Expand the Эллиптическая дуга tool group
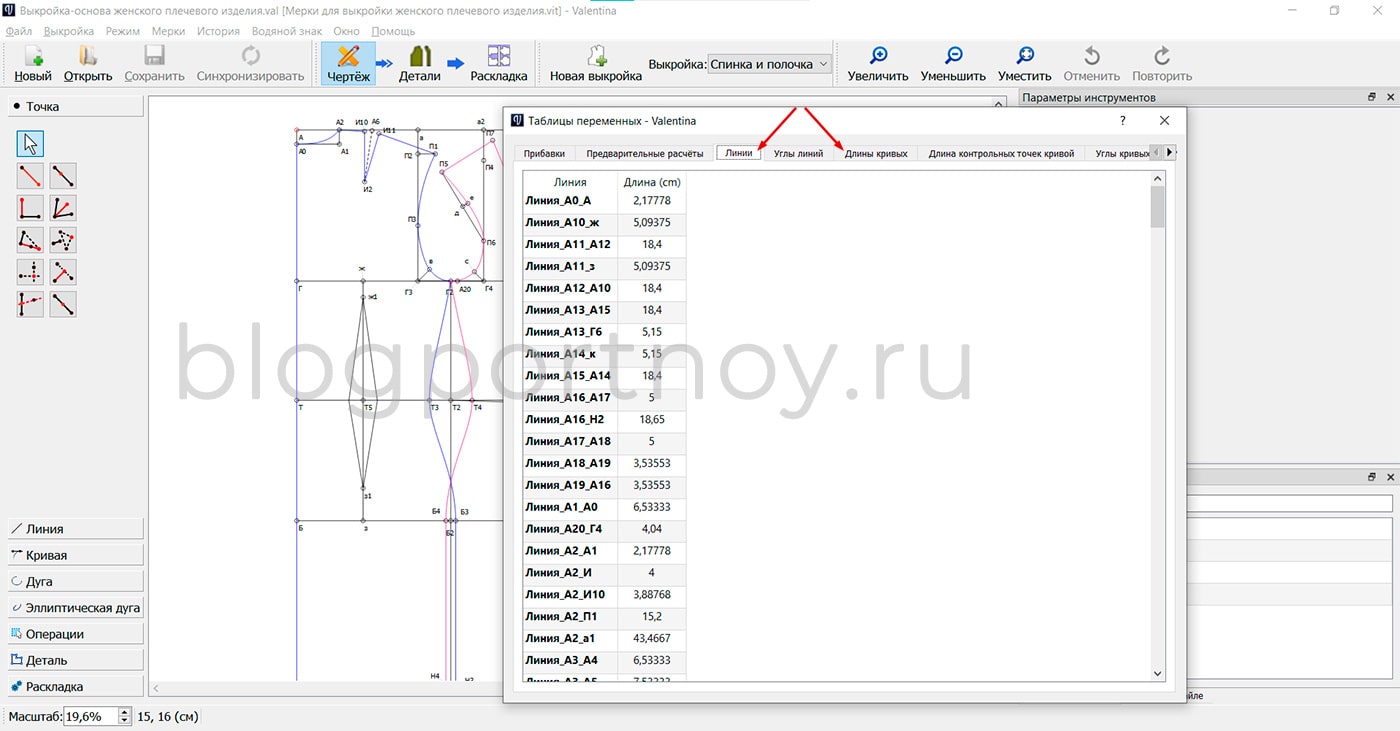This screenshot has width=1400, height=731. tap(76, 607)
